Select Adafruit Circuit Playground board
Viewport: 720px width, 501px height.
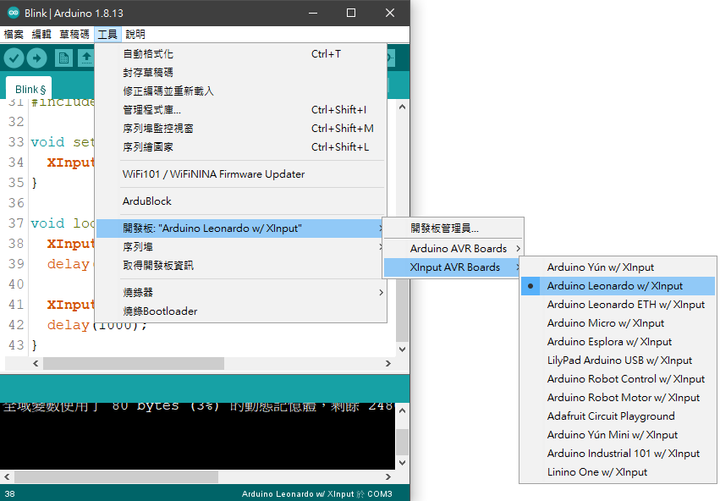point(618,416)
